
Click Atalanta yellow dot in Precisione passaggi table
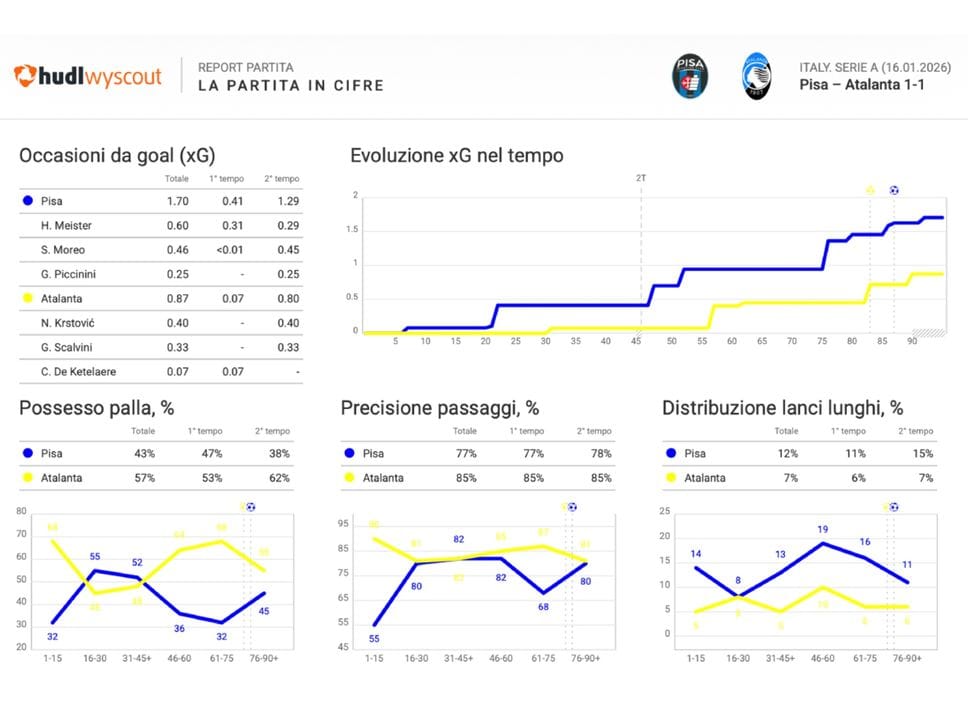(x=348, y=478)
